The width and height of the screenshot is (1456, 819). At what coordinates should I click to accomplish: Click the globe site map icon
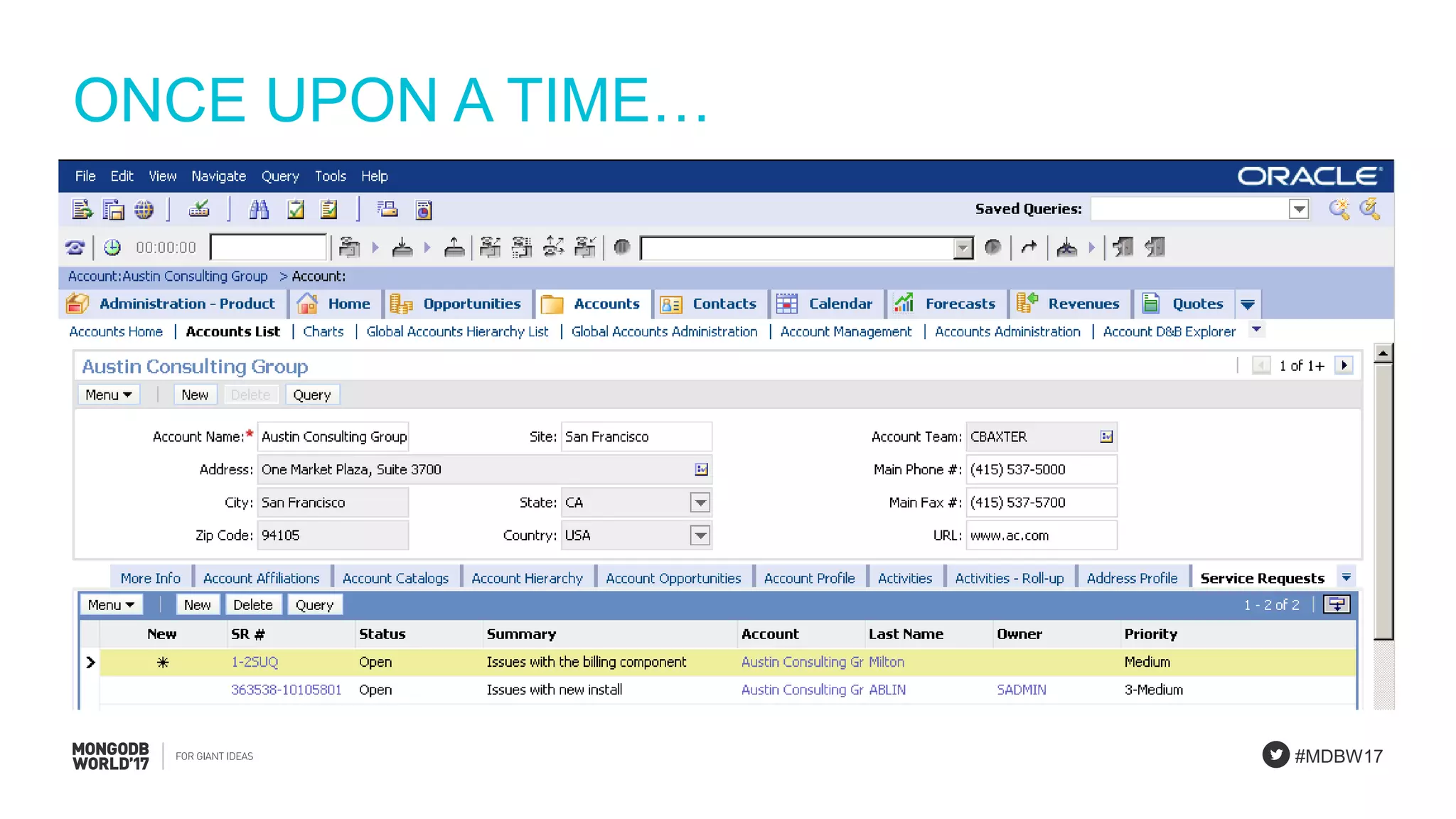pos(144,210)
